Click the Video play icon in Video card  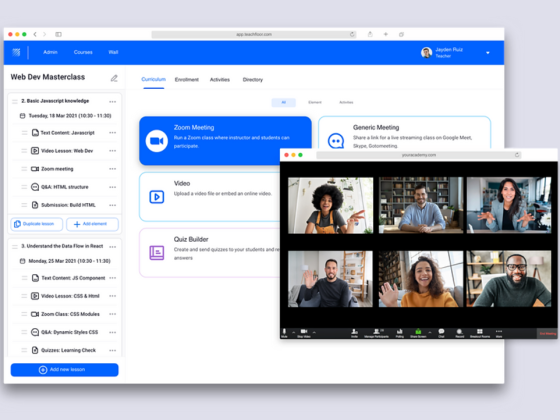click(x=156, y=197)
